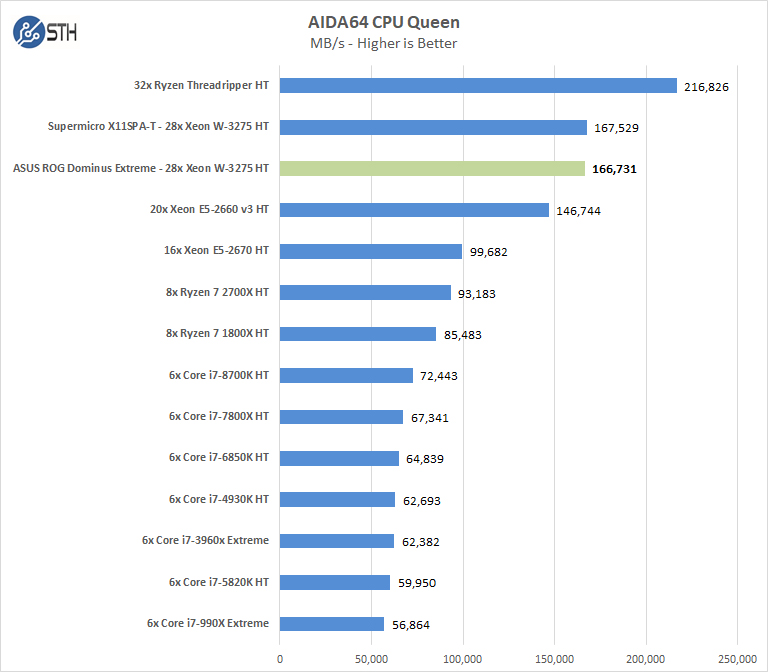Click the value 64,839
This screenshot has width=768, height=672.
coord(425,459)
